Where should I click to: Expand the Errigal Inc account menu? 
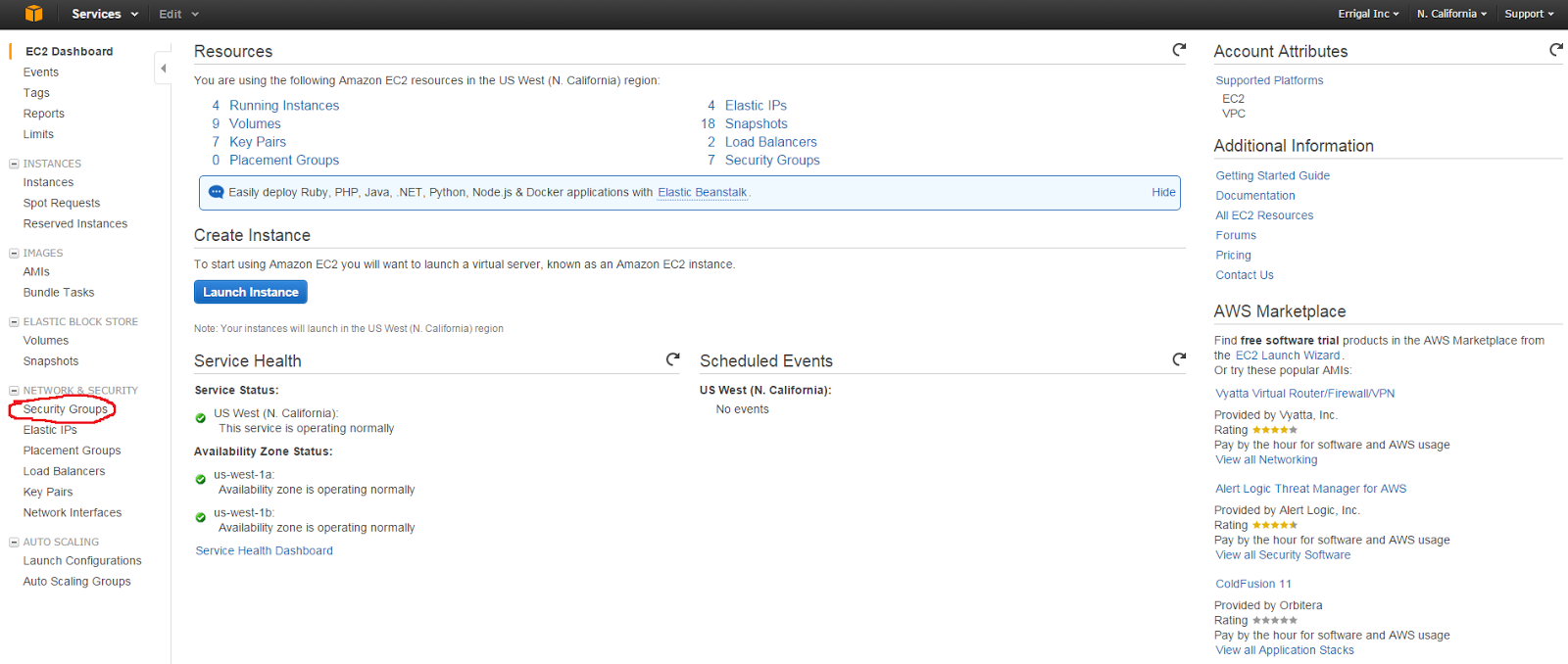[1368, 14]
